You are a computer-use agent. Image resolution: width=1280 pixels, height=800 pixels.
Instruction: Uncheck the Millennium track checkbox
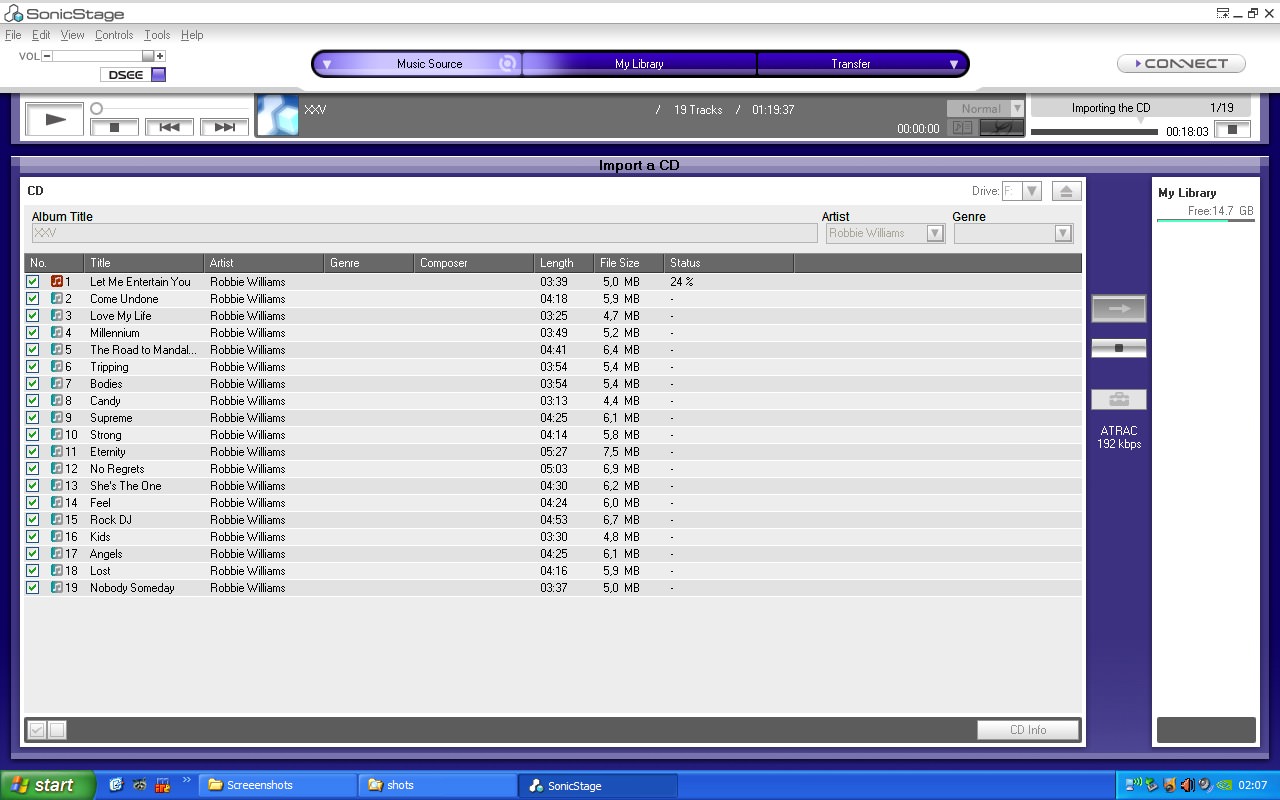click(33, 333)
